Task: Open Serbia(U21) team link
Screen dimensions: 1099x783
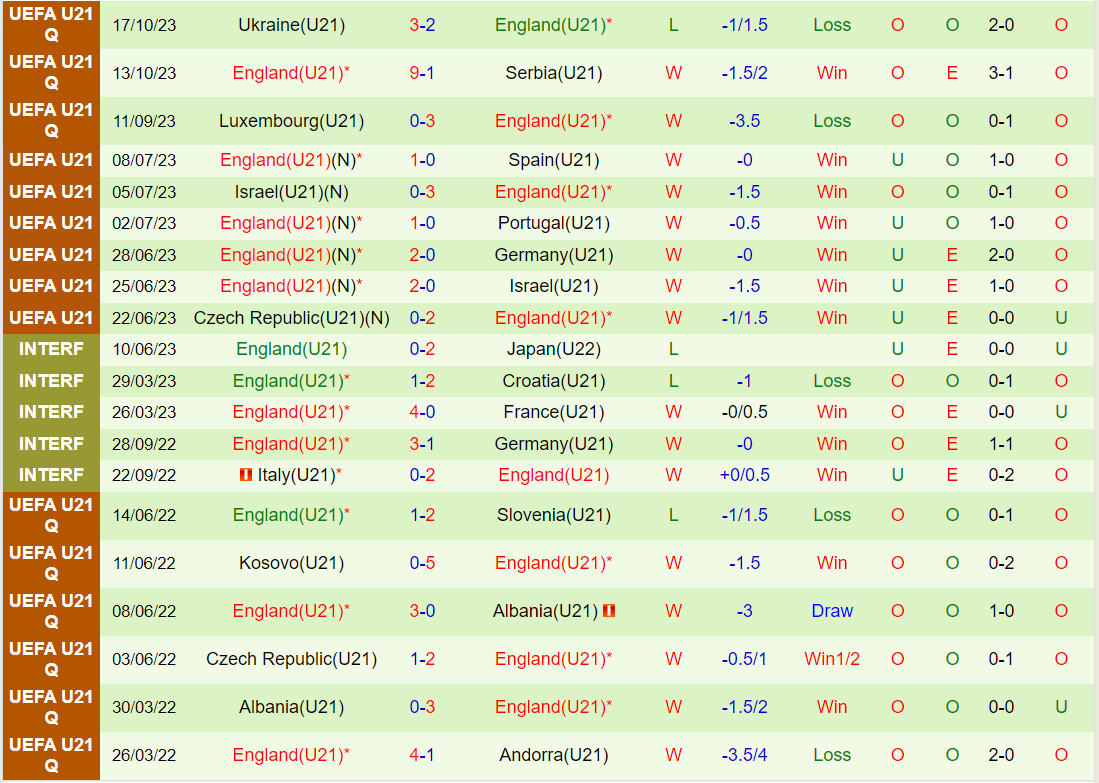Action: point(554,73)
